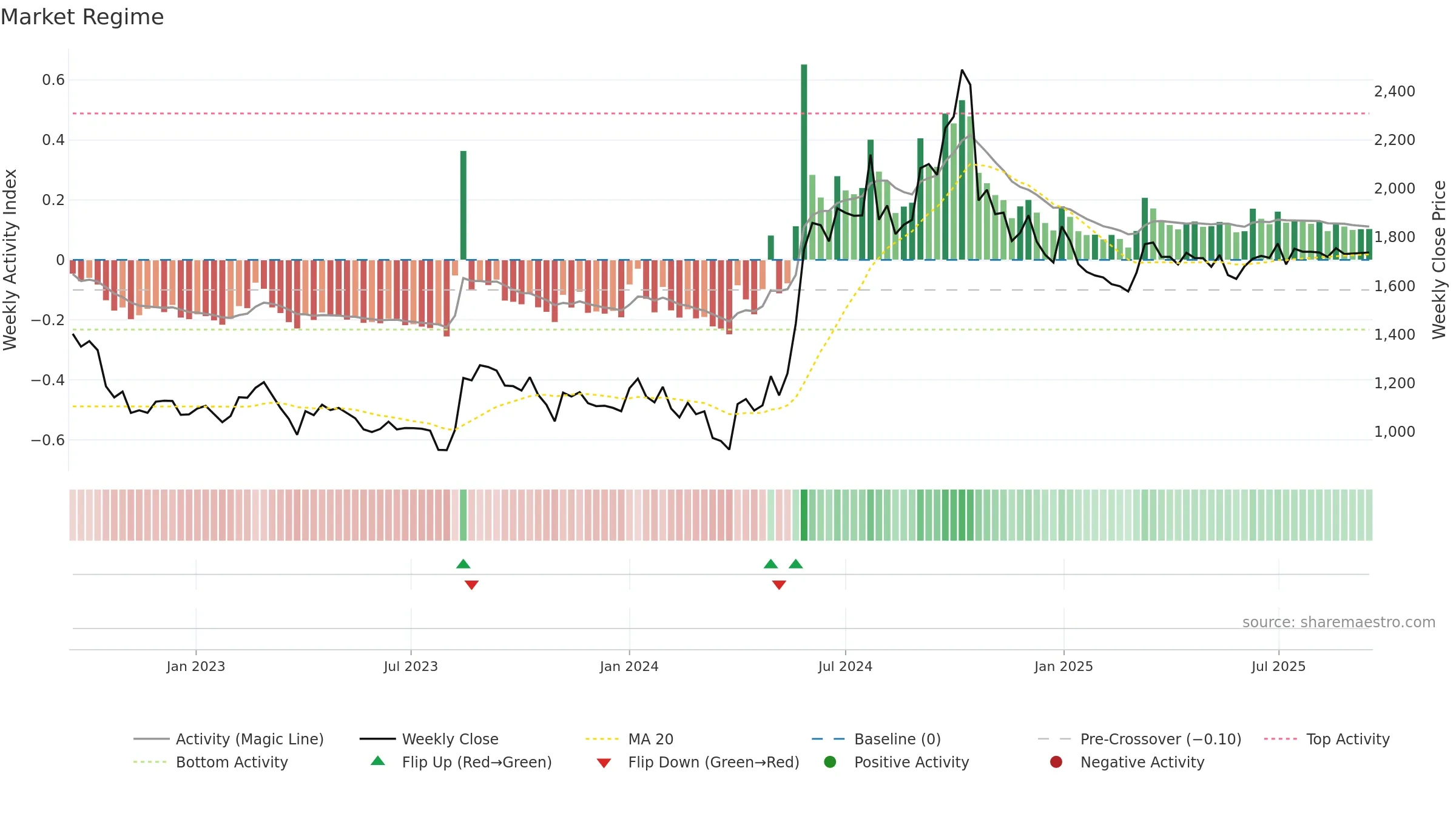1456x819 pixels.
Task: Click the 0.6 left axis tick label
Action: [x=53, y=80]
